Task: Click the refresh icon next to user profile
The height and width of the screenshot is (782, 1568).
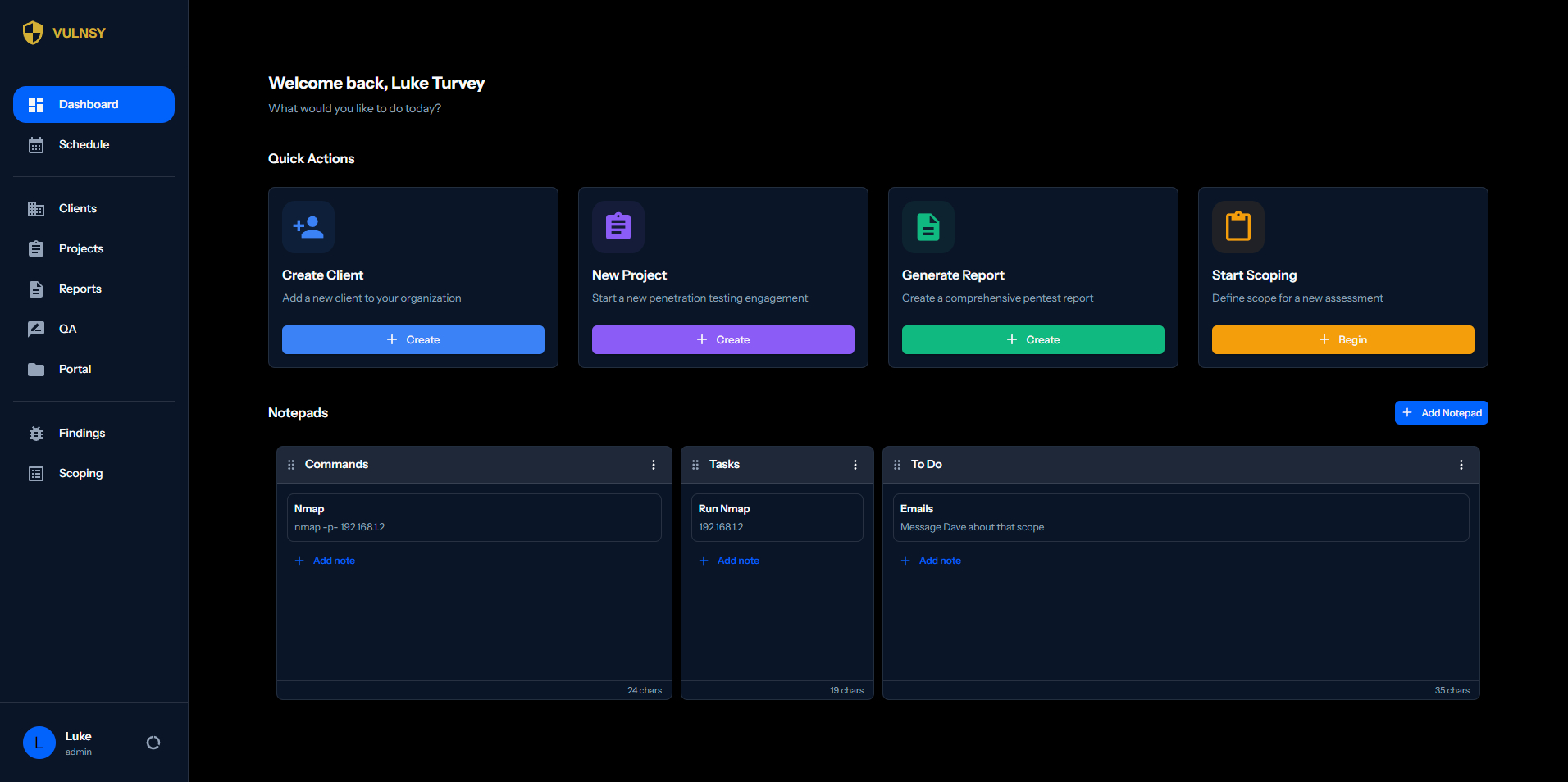Action: click(x=153, y=742)
